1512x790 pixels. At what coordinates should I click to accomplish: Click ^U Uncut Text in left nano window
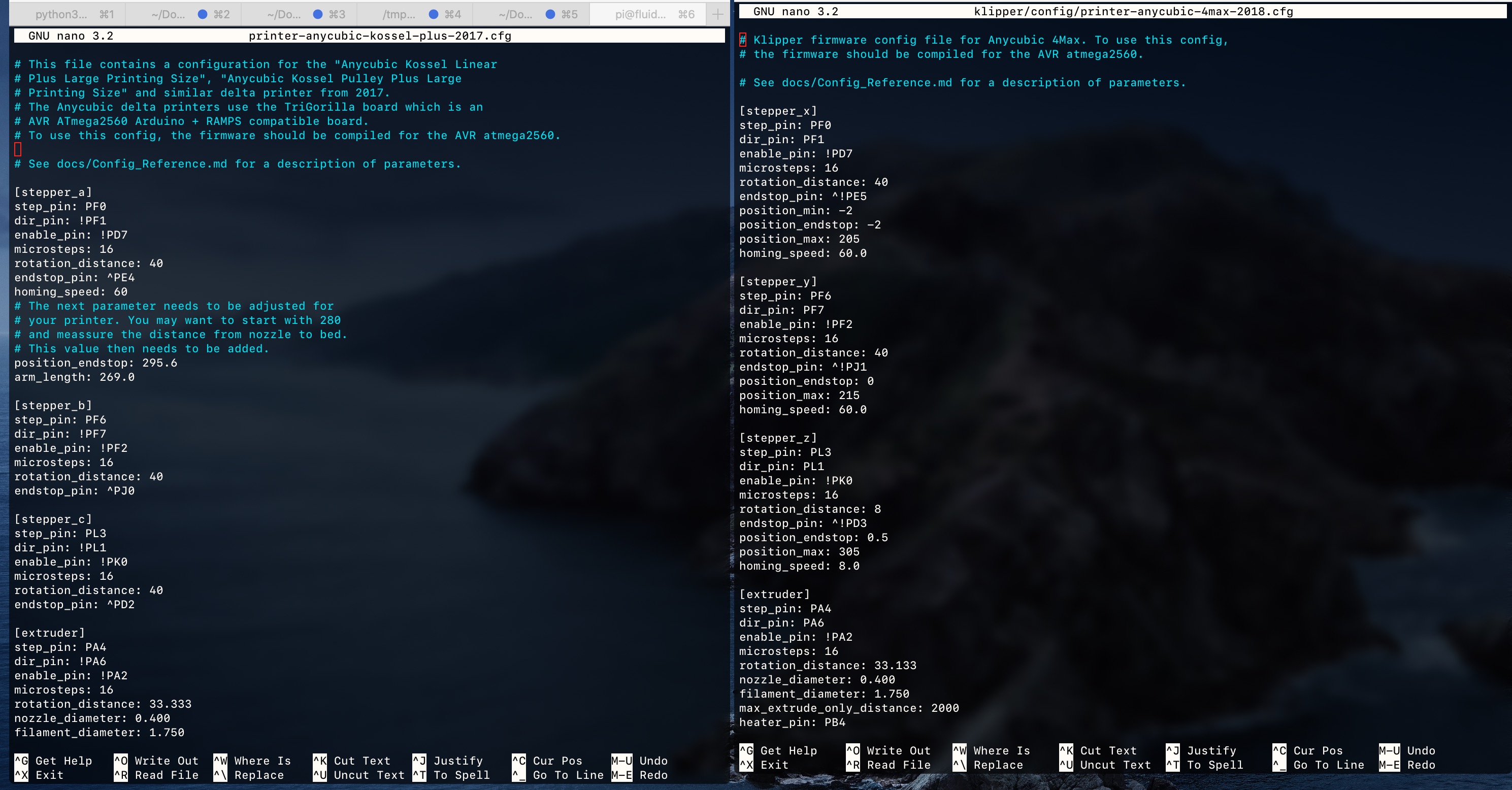point(358,775)
